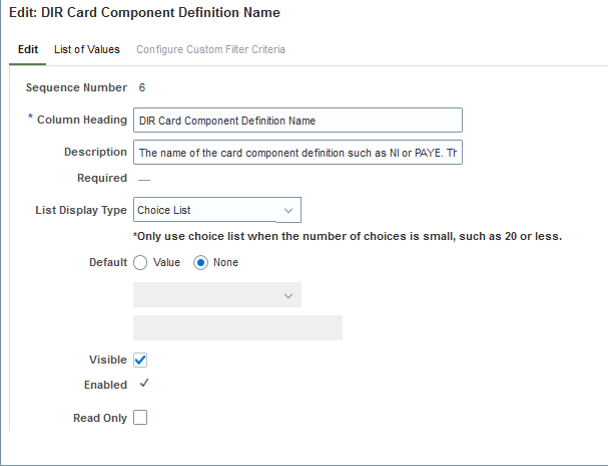
Task: Click into the Description text field
Action: (297, 152)
